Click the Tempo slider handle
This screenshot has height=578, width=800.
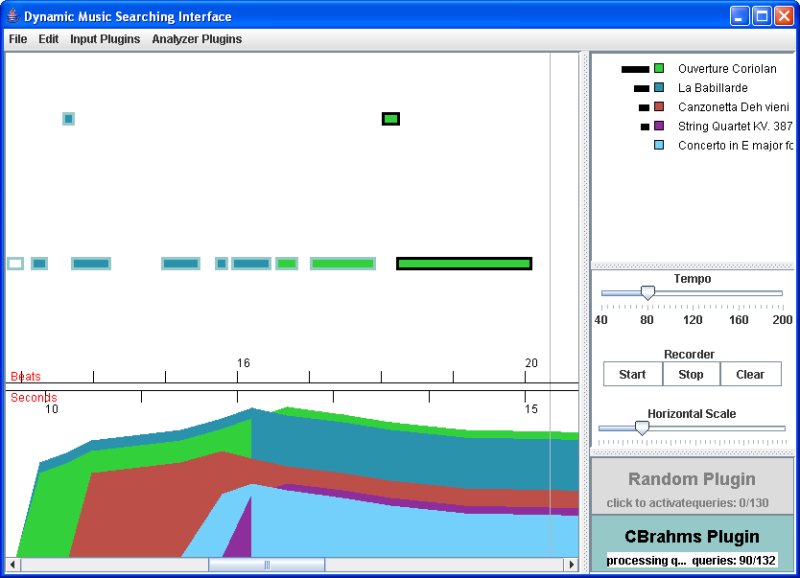click(x=647, y=292)
